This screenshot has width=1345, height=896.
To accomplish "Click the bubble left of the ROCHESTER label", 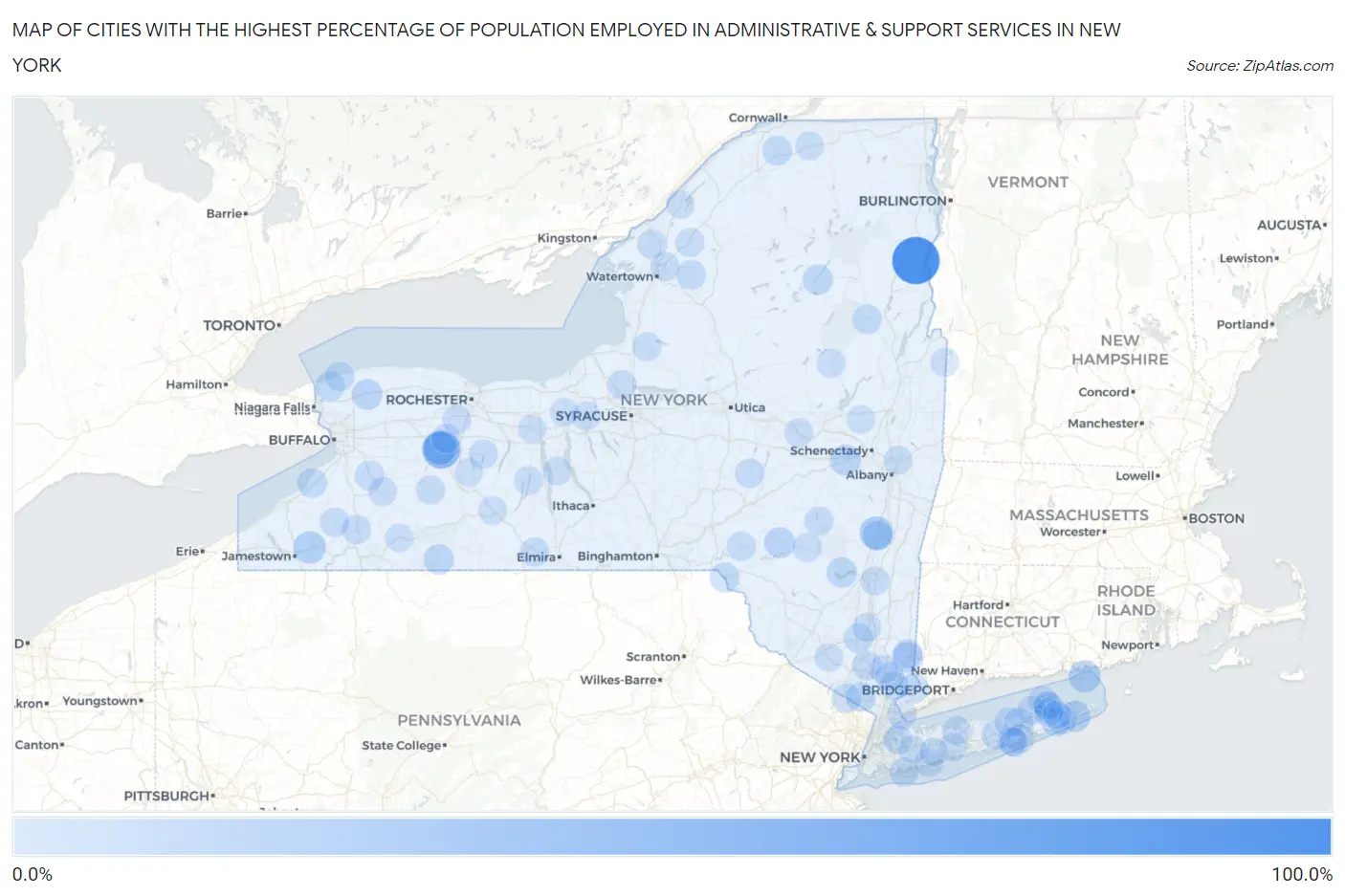I will (367, 394).
